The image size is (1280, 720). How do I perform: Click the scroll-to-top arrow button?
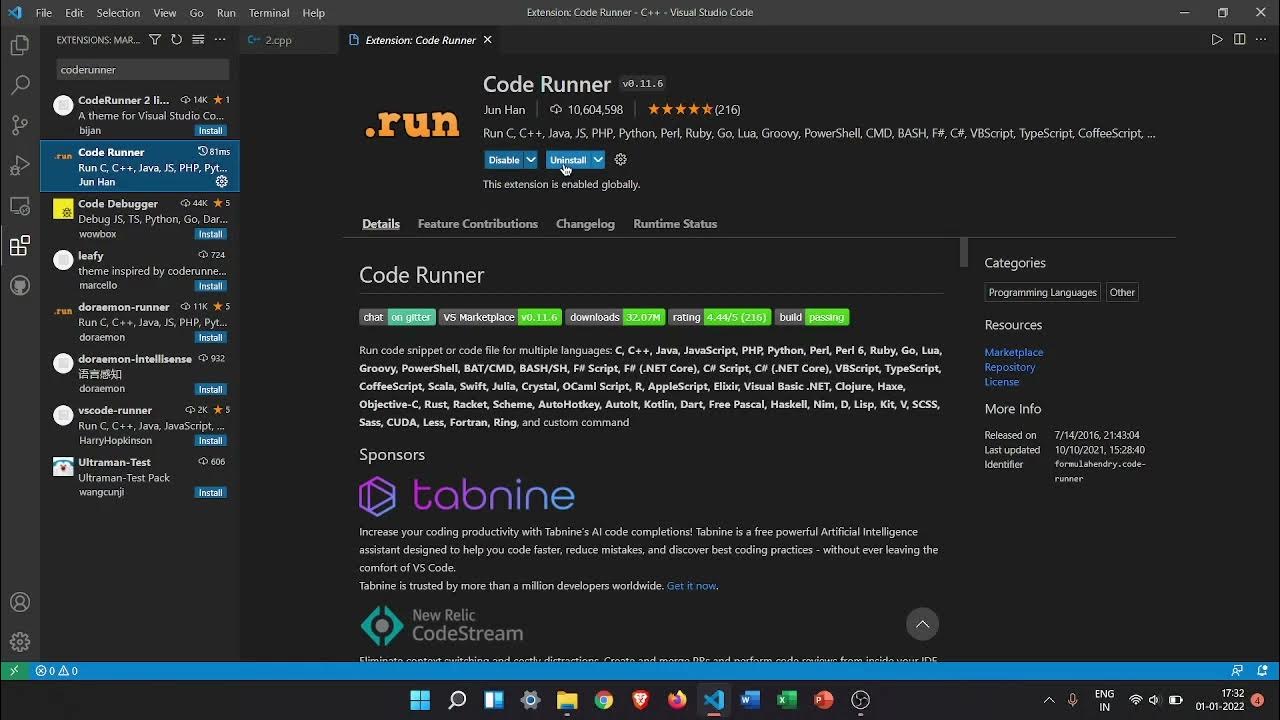coord(922,624)
